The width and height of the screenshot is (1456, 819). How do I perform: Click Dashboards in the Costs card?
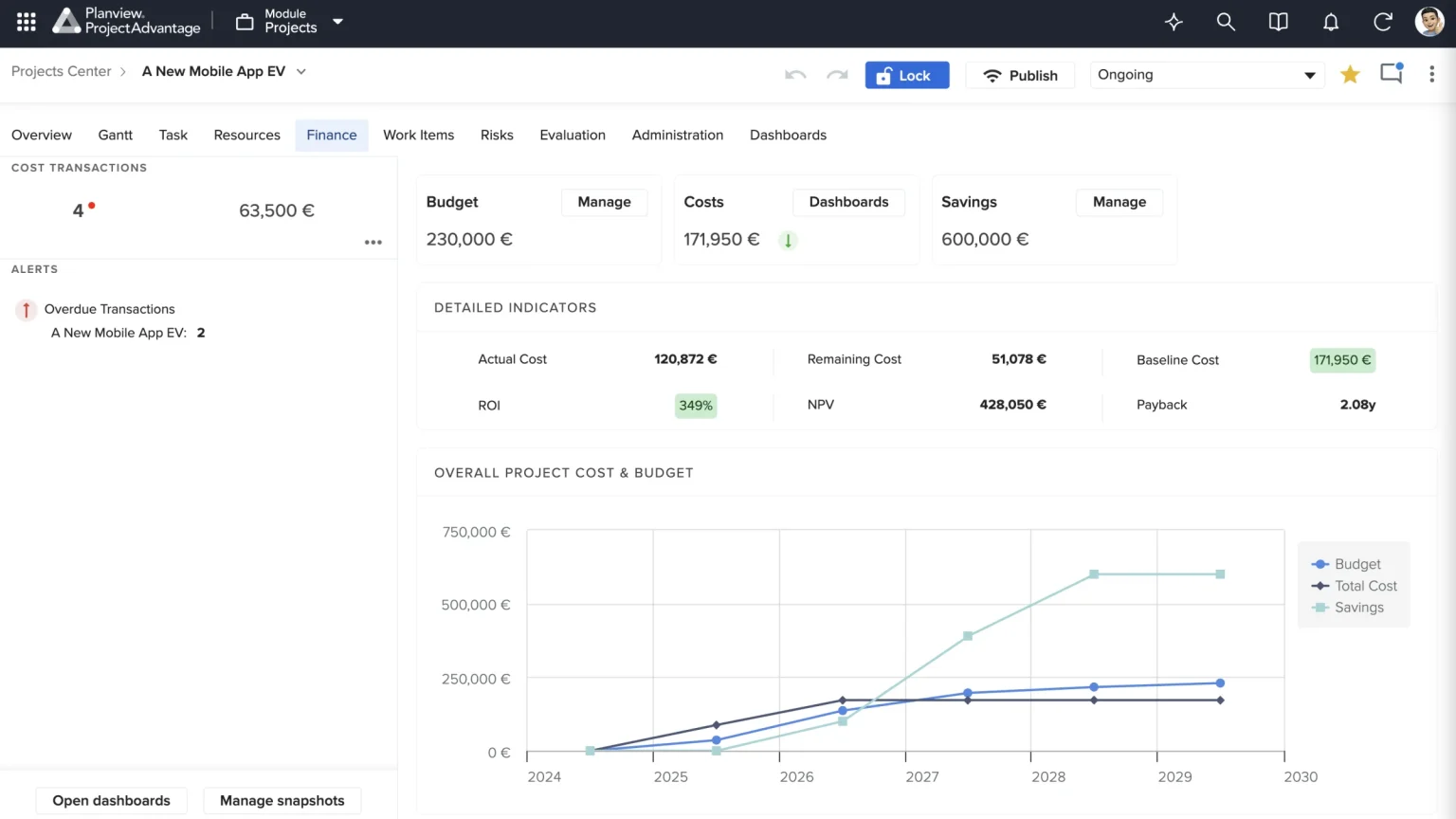coord(849,202)
